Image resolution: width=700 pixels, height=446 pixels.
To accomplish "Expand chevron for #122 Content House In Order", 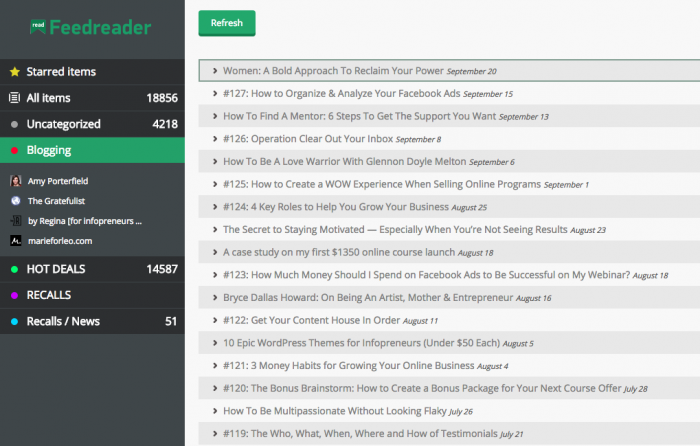I will pyautogui.click(x=215, y=320).
